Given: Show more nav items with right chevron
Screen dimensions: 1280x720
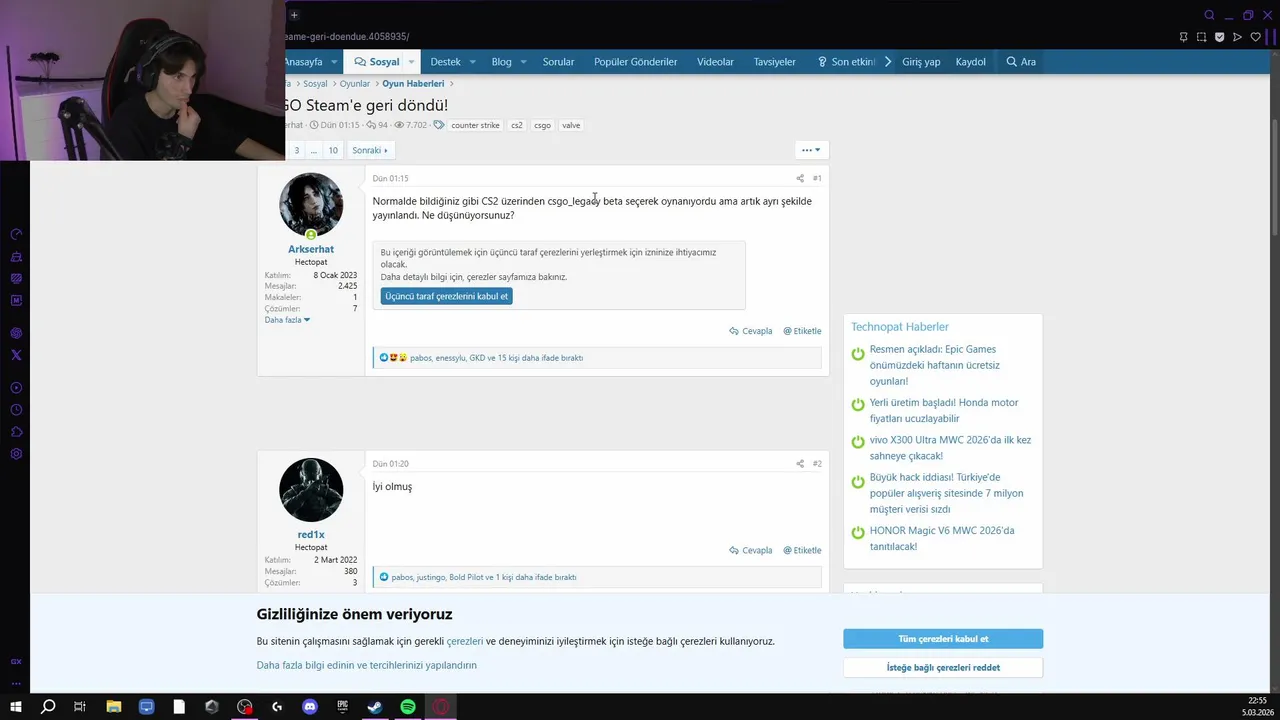Looking at the screenshot, I should pyautogui.click(x=887, y=62).
